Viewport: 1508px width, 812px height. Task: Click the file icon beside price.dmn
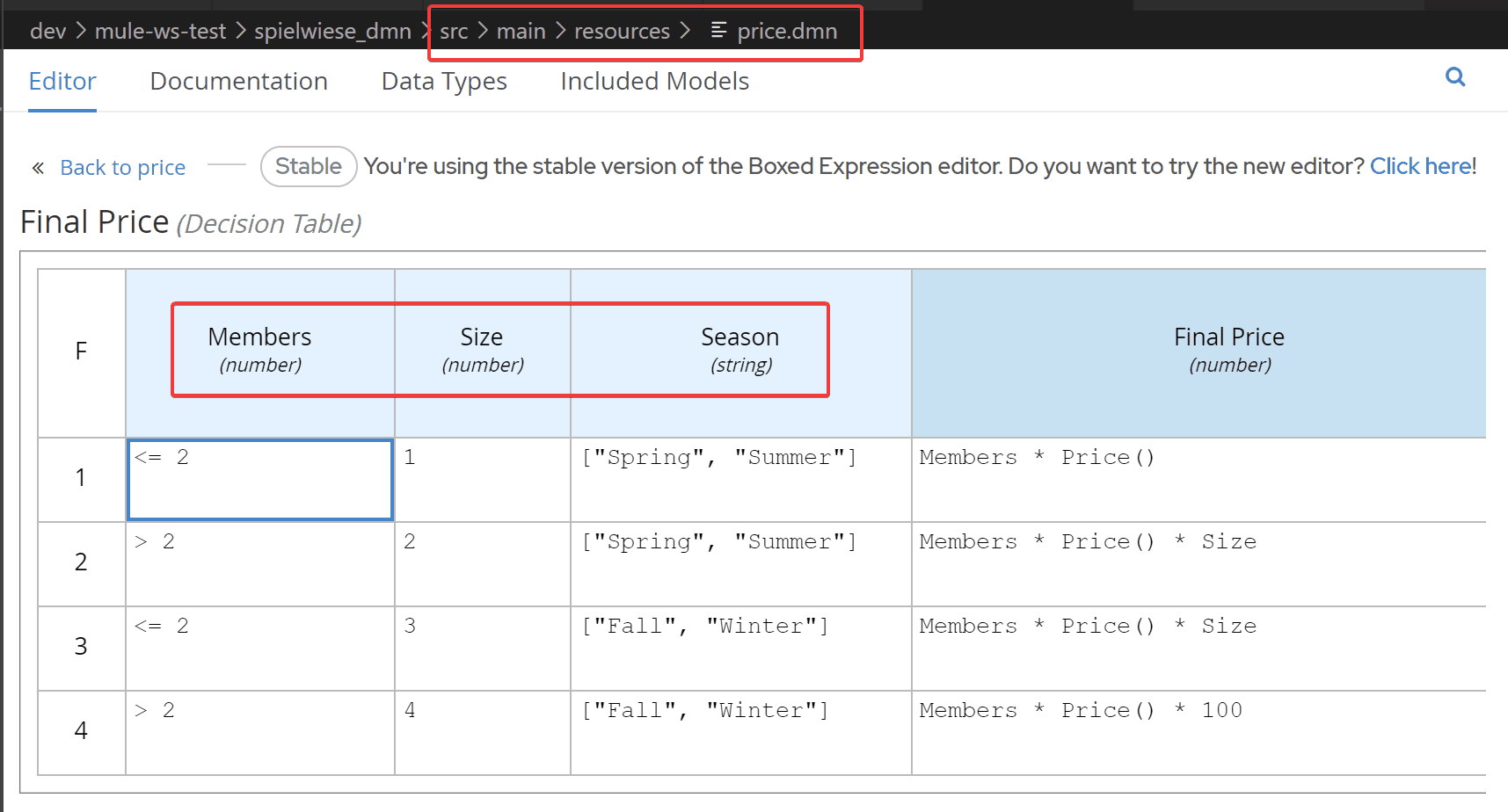[718, 31]
